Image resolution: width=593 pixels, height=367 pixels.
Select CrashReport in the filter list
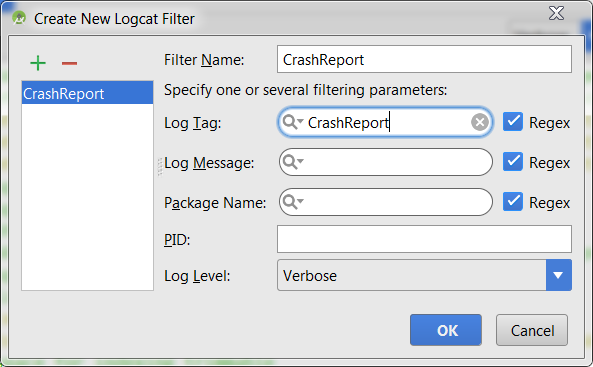[87, 93]
